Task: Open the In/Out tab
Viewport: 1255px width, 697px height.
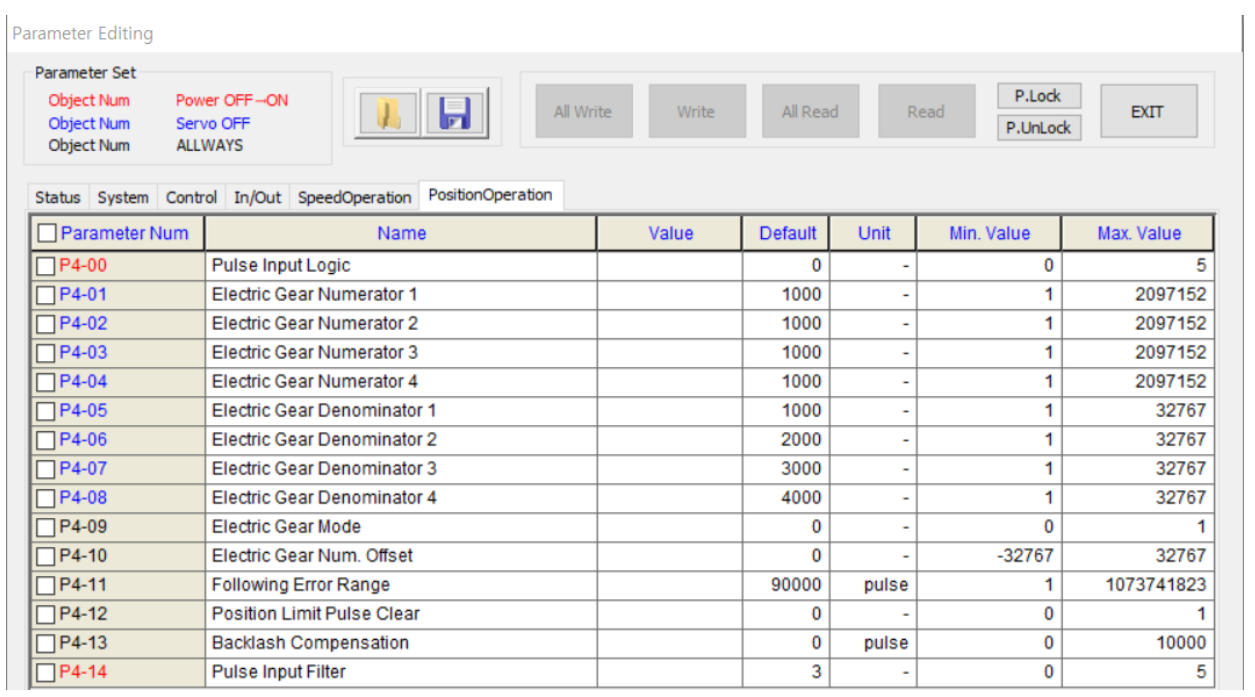Action: [x=257, y=198]
